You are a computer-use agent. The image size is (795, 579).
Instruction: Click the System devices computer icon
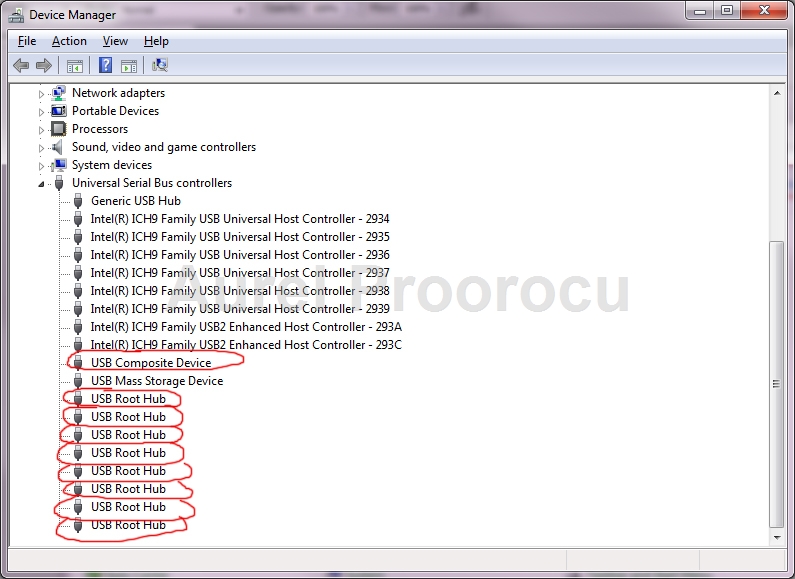(59, 165)
